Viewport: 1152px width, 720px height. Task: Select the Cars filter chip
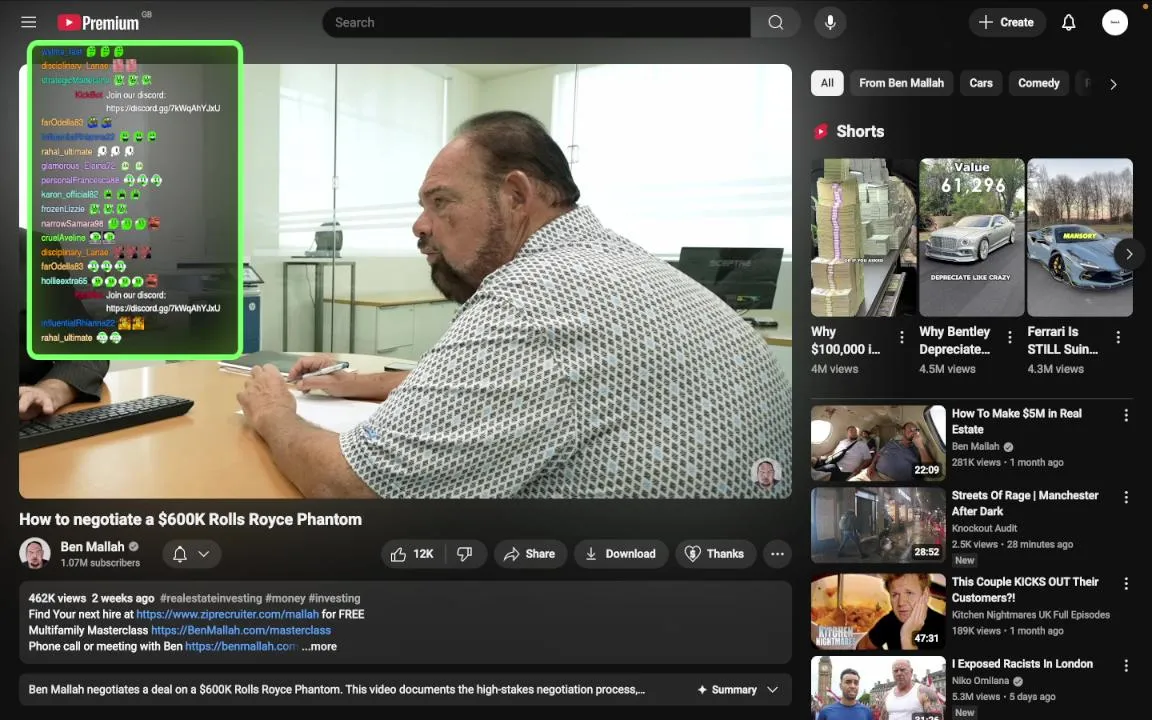pyautogui.click(x=981, y=83)
